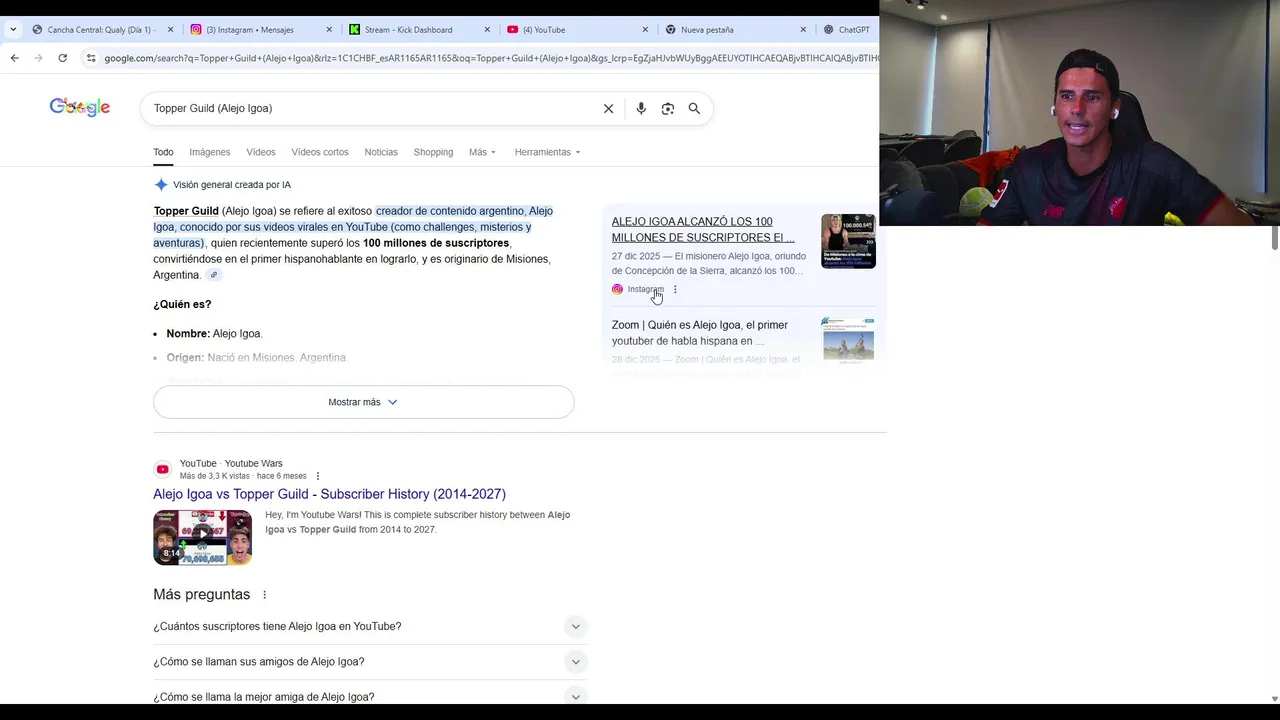Select the Imágenes results filter
This screenshot has height=720, width=1280.
[210, 152]
